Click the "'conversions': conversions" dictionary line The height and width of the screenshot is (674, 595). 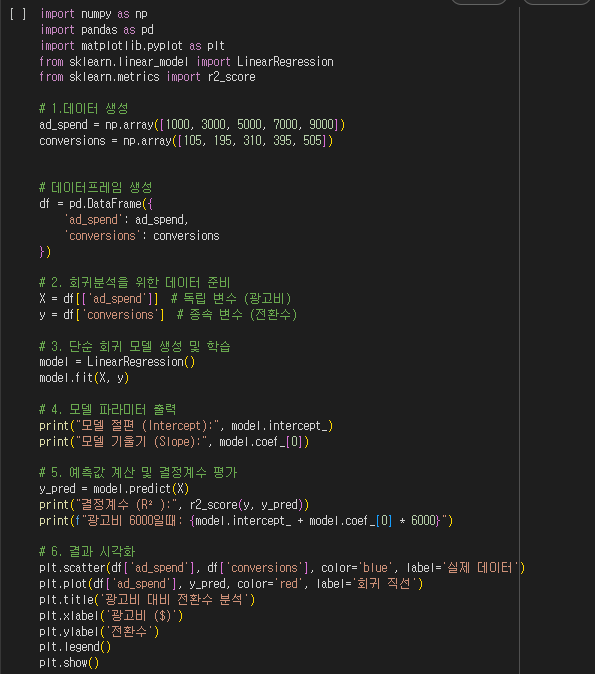click(142, 236)
